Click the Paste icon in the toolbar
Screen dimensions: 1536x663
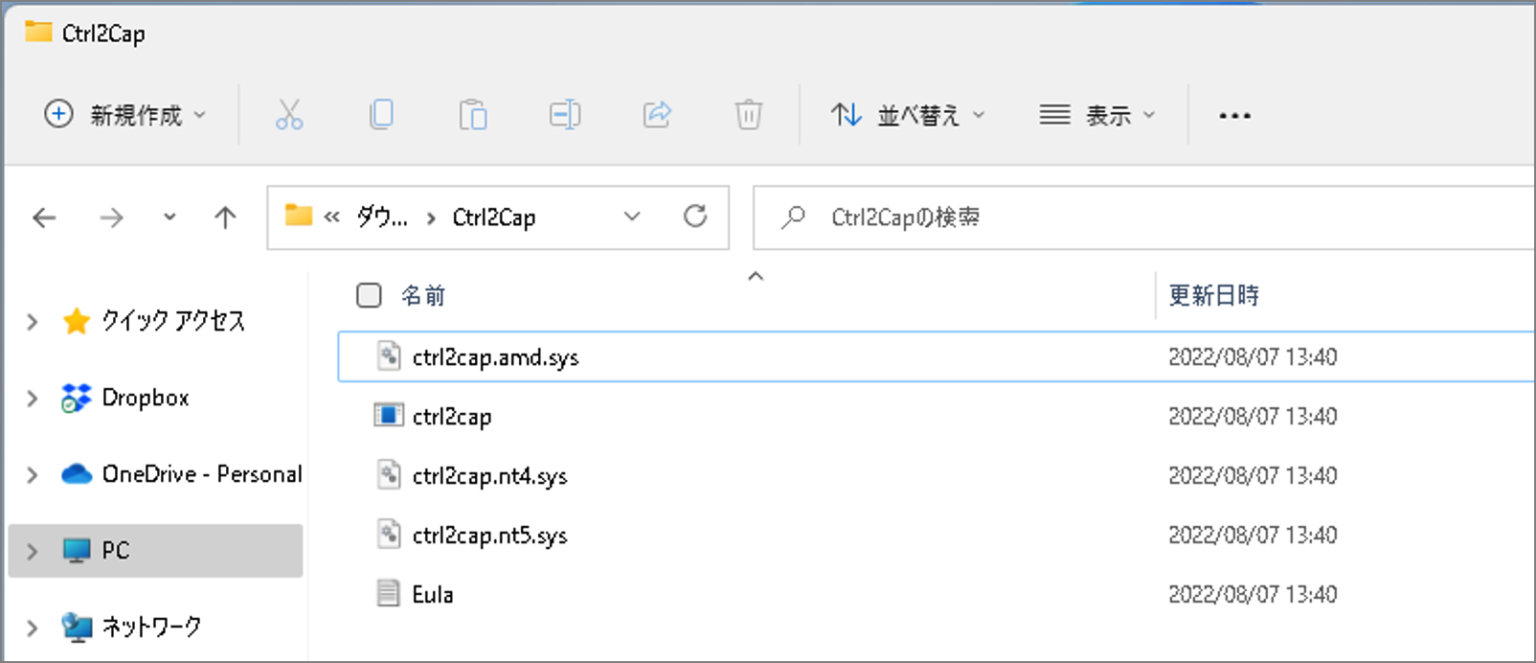tap(472, 114)
